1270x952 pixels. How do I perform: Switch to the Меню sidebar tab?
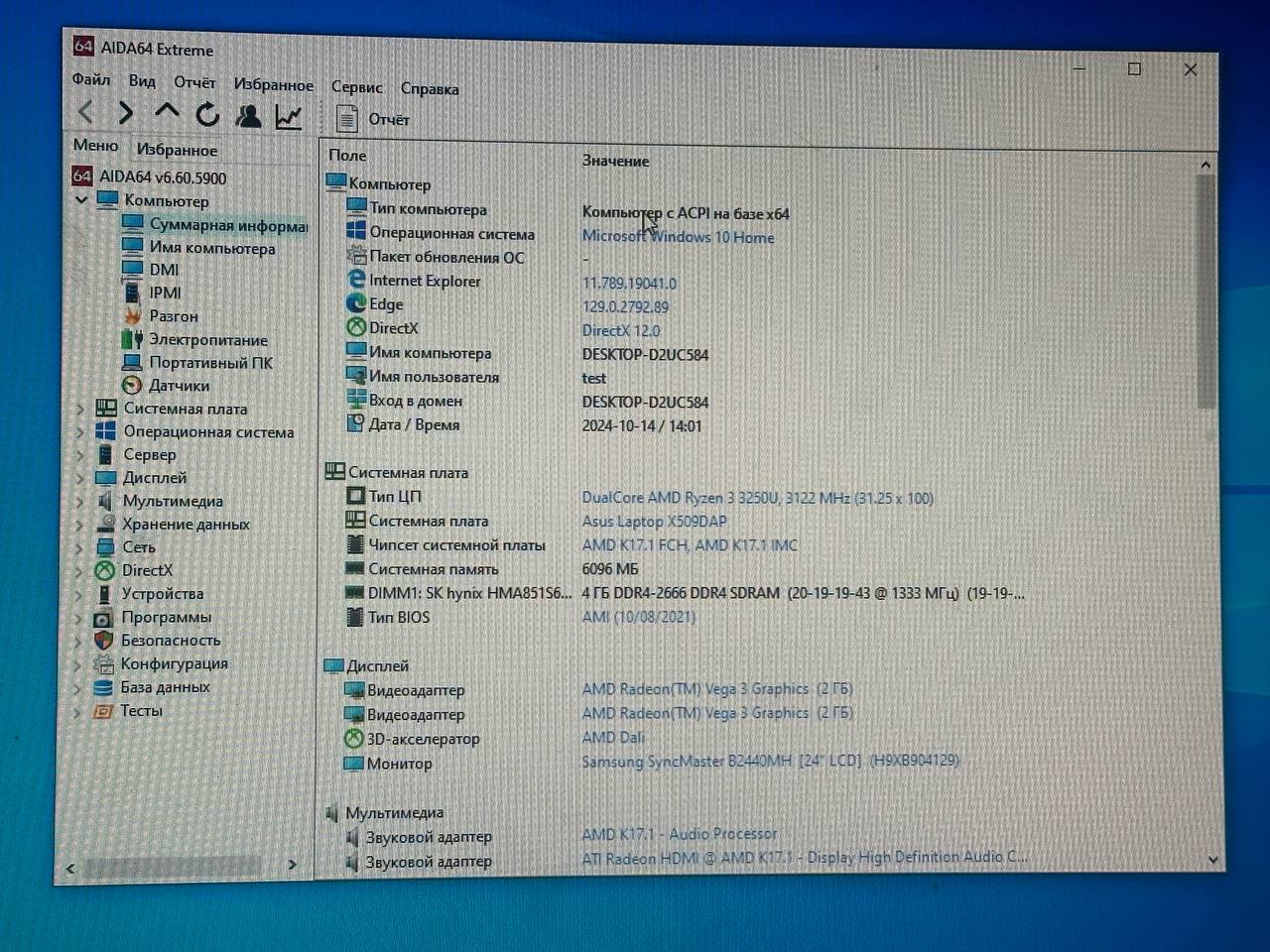[x=95, y=146]
